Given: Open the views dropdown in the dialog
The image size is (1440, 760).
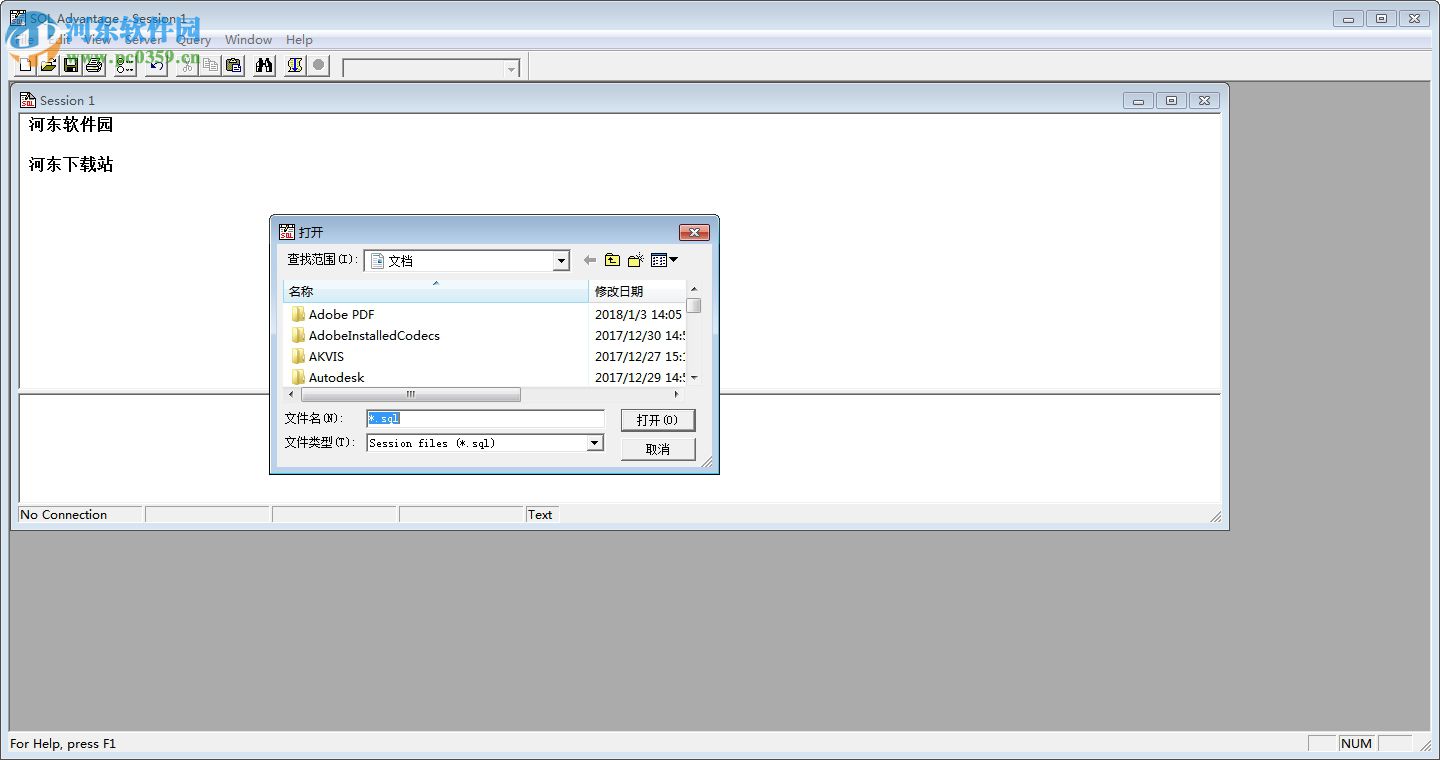Looking at the screenshot, I should 663,260.
